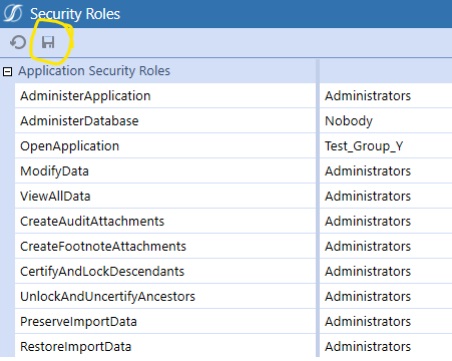Viewport: 452px width, 361px height.
Task: Edit Administrators value for UnlockAndUncertifyAncestors
Action: click(386, 296)
